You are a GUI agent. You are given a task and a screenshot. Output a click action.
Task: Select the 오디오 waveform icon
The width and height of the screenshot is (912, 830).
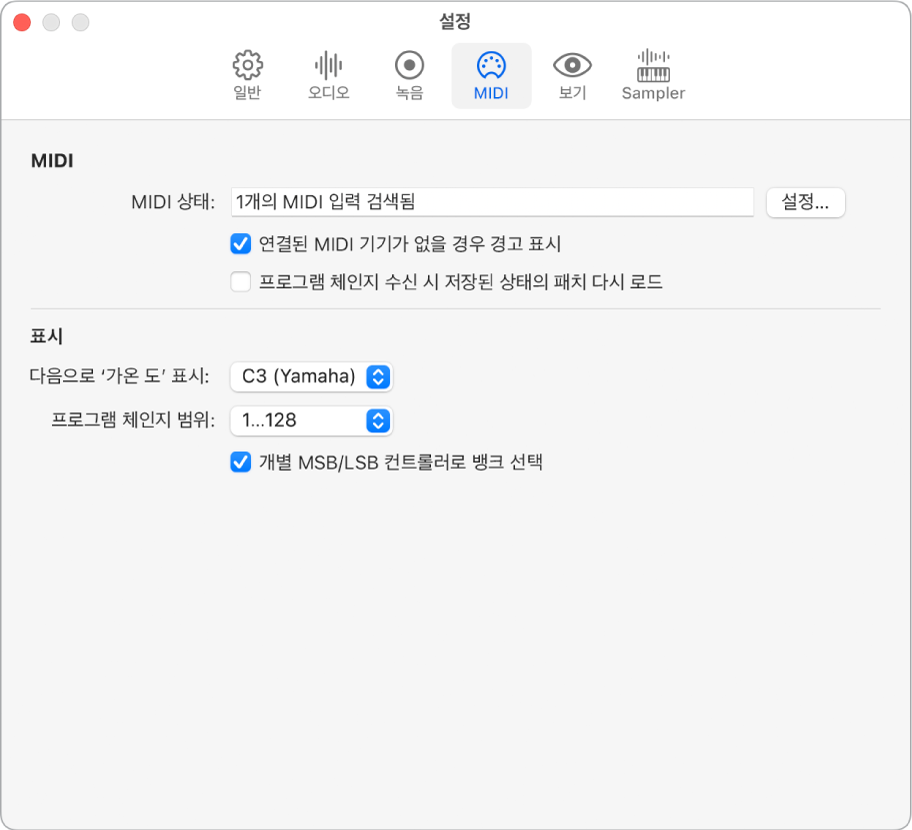pyautogui.click(x=328, y=66)
